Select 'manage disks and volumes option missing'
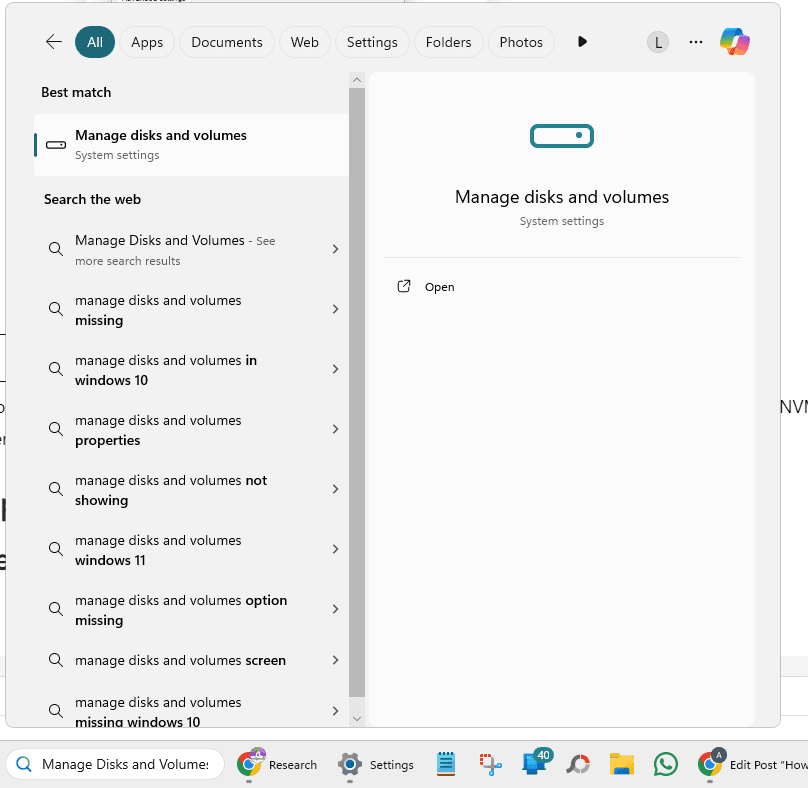 191,610
